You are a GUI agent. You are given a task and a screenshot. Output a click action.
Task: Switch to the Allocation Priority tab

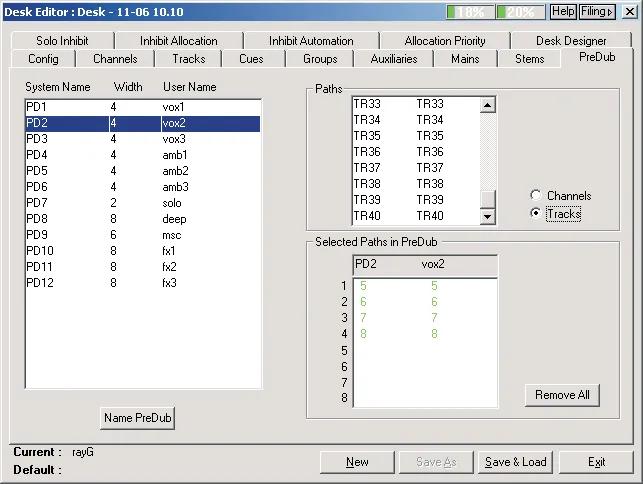pos(445,41)
